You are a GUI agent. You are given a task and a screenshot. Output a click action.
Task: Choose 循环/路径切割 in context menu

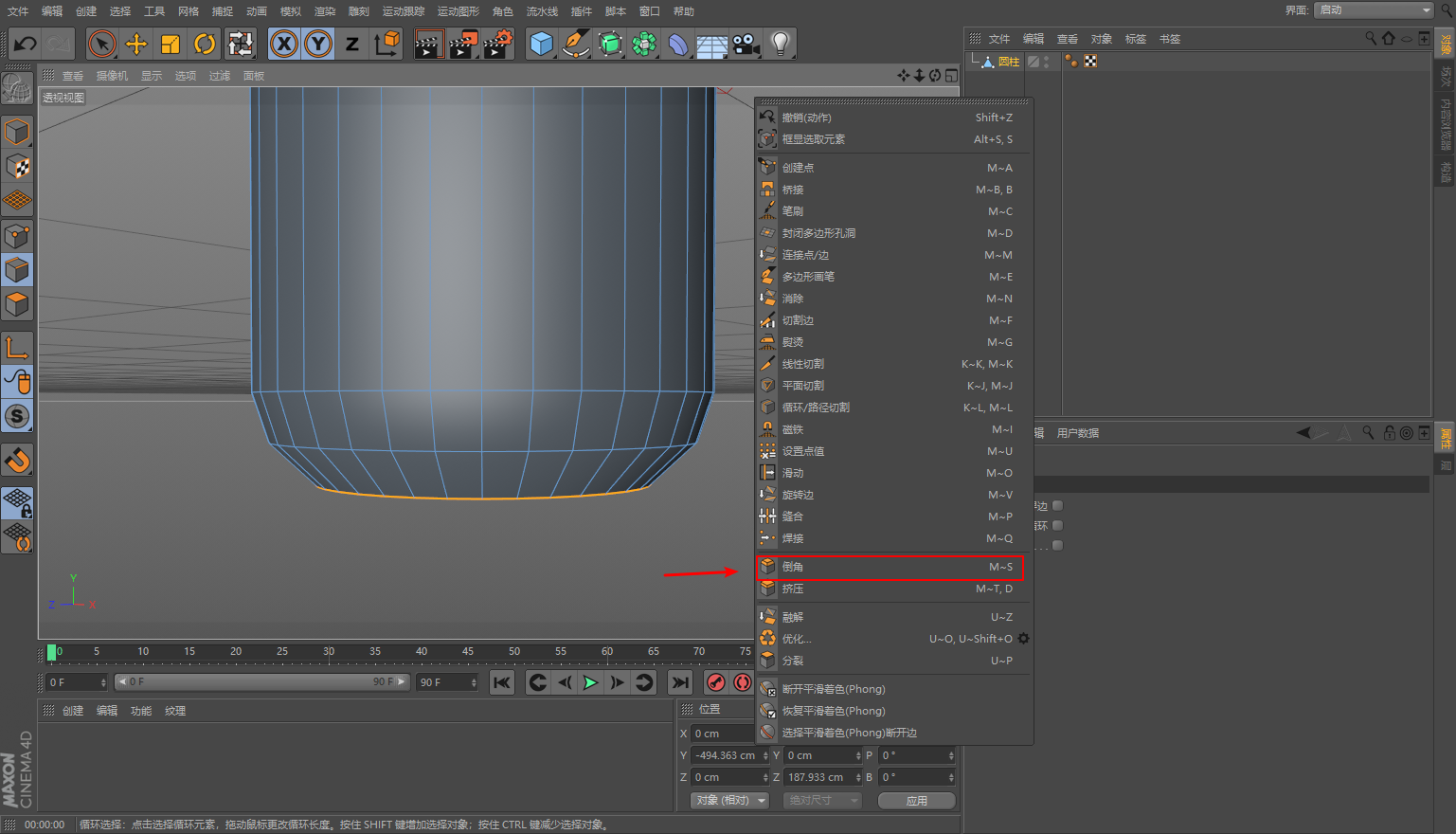(x=890, y=408)
